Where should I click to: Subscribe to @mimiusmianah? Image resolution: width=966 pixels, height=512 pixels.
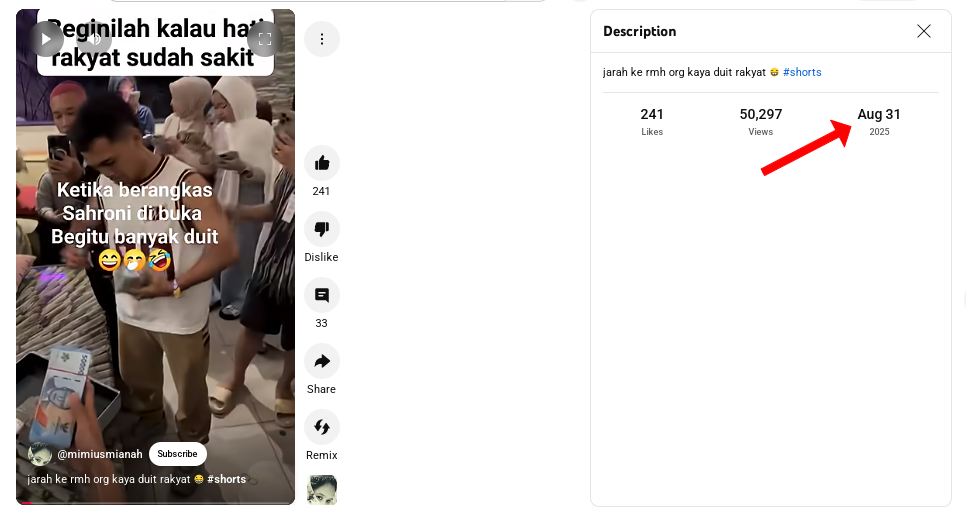click(177, 454)
